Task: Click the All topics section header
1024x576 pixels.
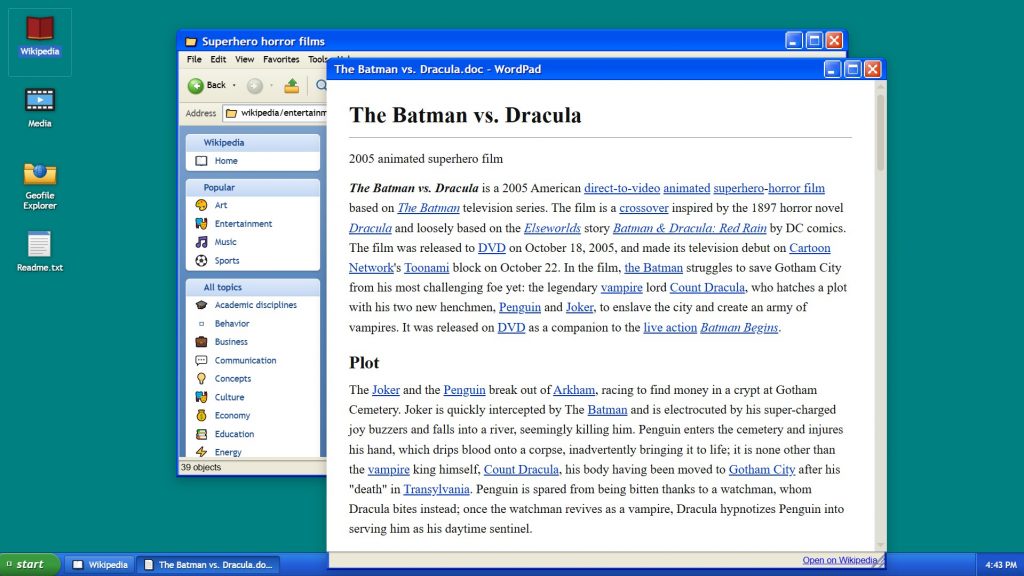Action: (x=253, y=287)
